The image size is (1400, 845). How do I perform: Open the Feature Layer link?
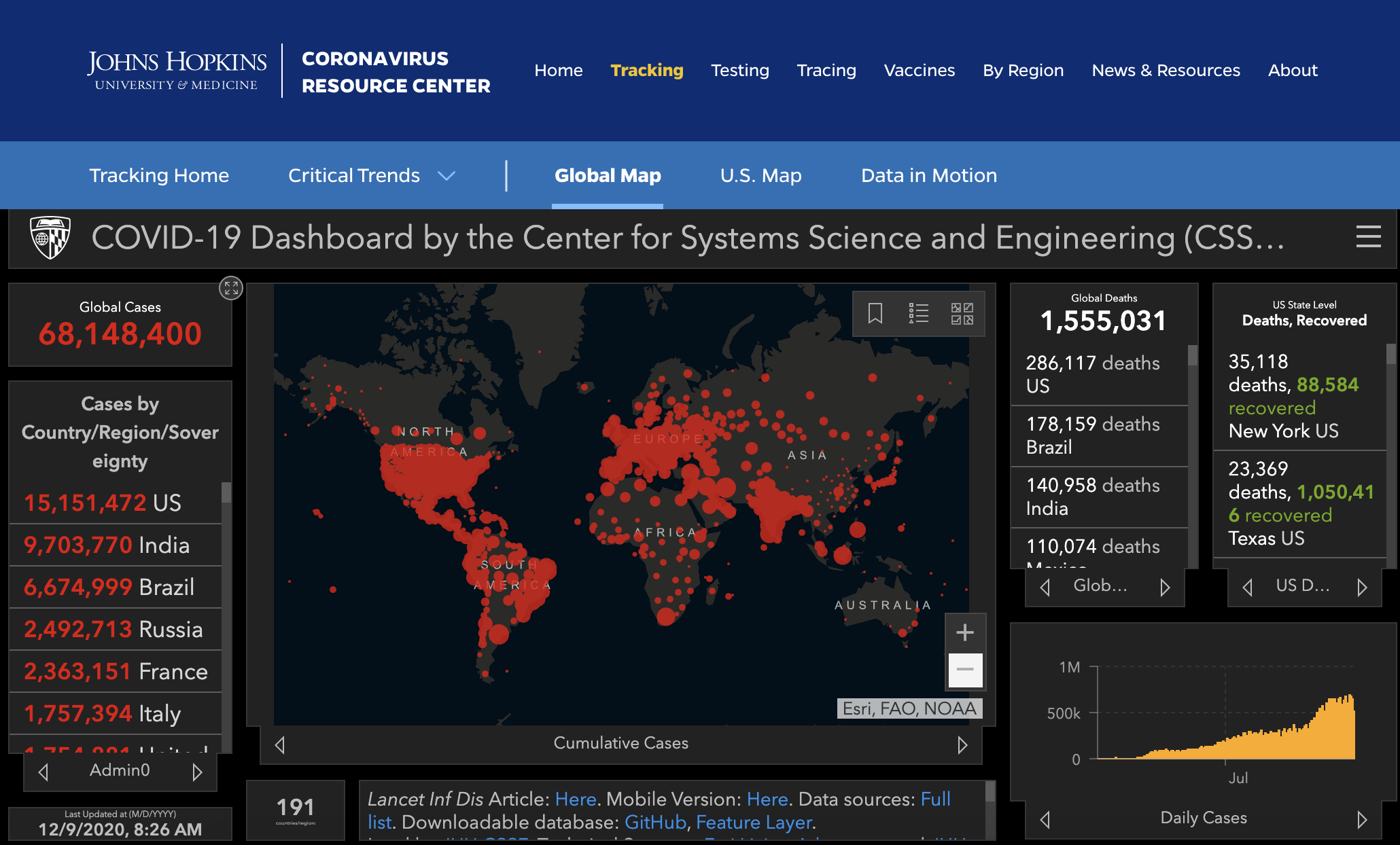pos(754,823)
